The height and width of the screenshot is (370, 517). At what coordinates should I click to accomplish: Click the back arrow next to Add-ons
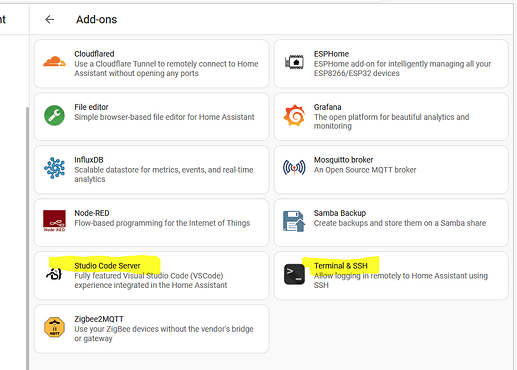(49, 19)
